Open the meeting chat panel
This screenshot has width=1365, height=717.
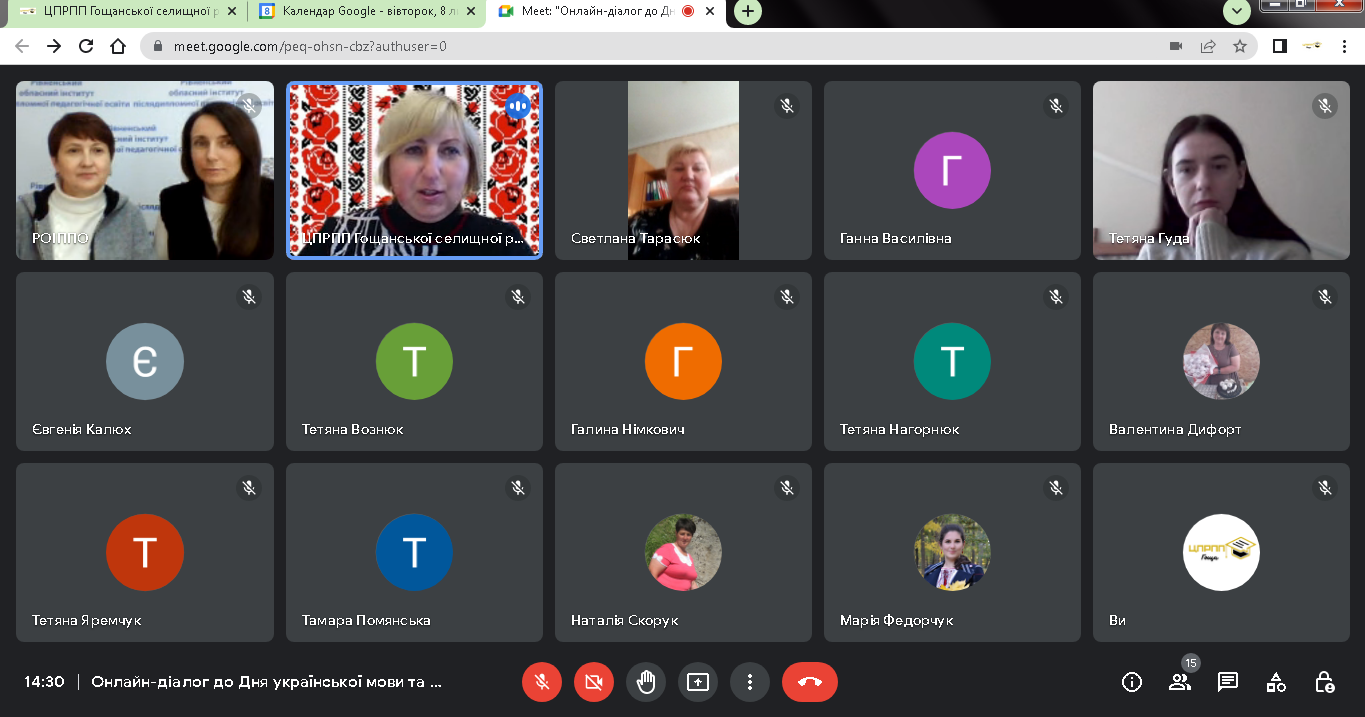[1228, 682]
